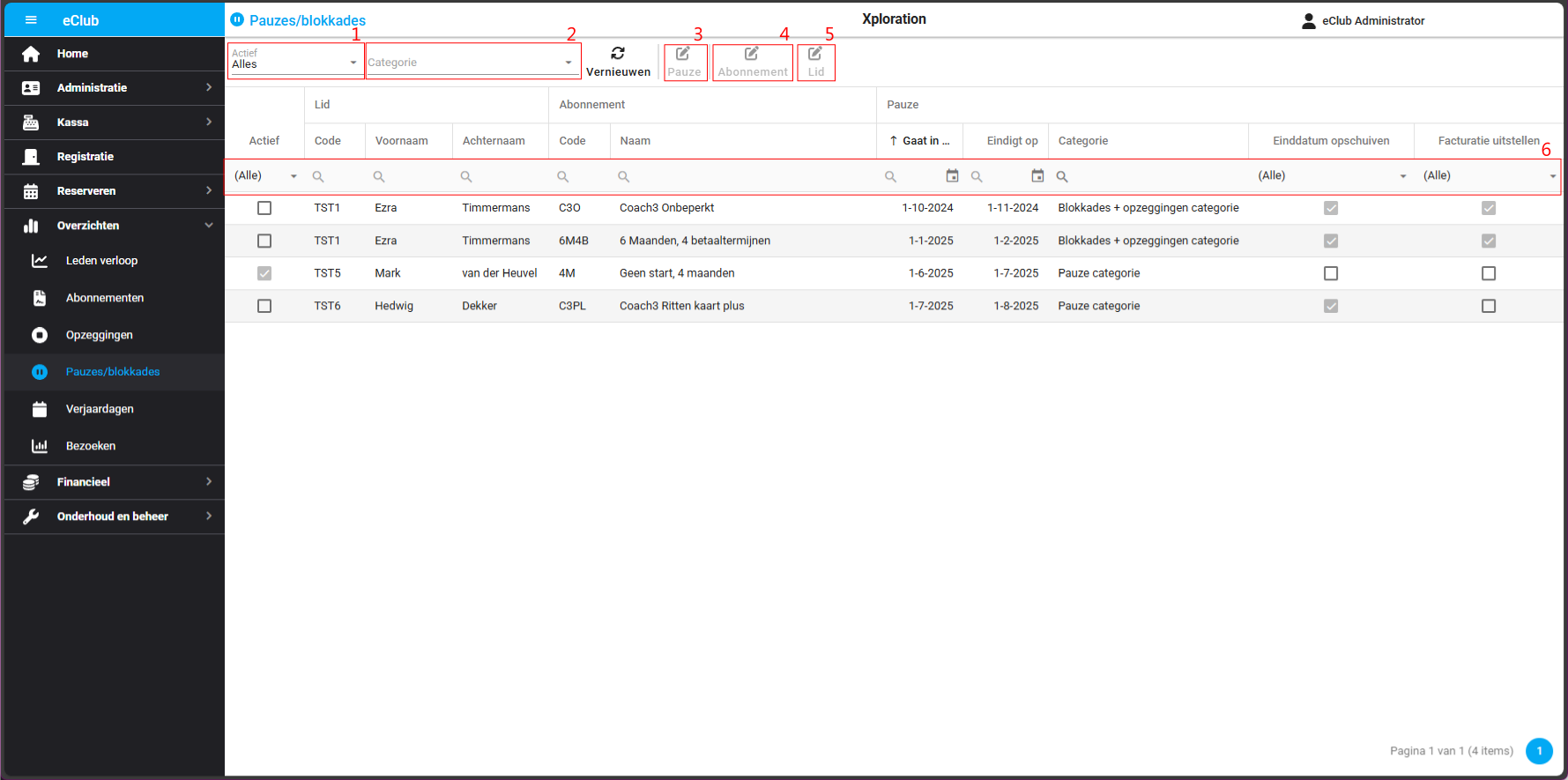The width and height of the screenshot is (1568, 780).
Task: Open Home in sidebar
Action: tap(115, 54)
